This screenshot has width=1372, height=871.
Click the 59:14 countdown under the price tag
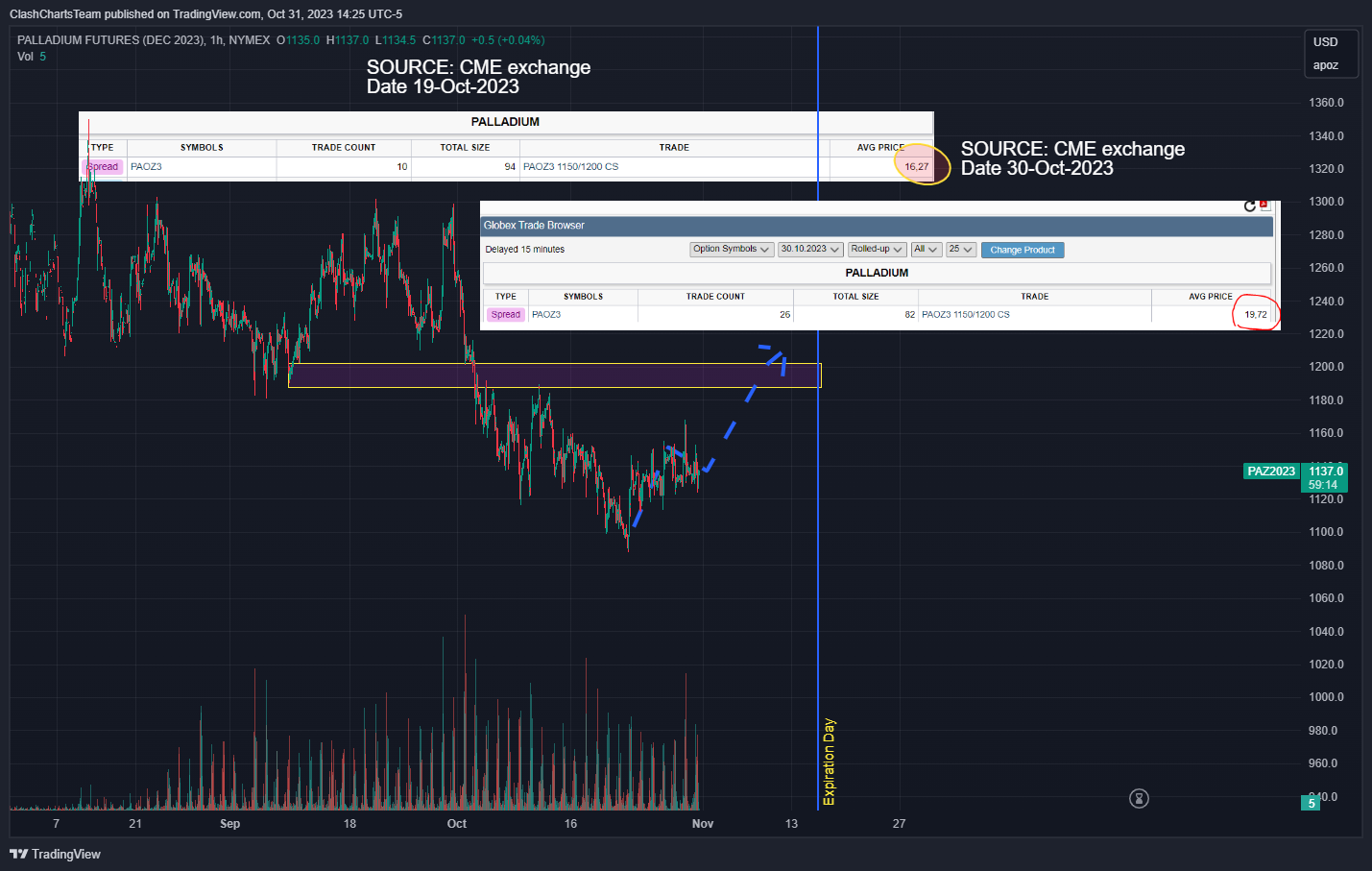pyautogui.click(x=1323, y=485)
